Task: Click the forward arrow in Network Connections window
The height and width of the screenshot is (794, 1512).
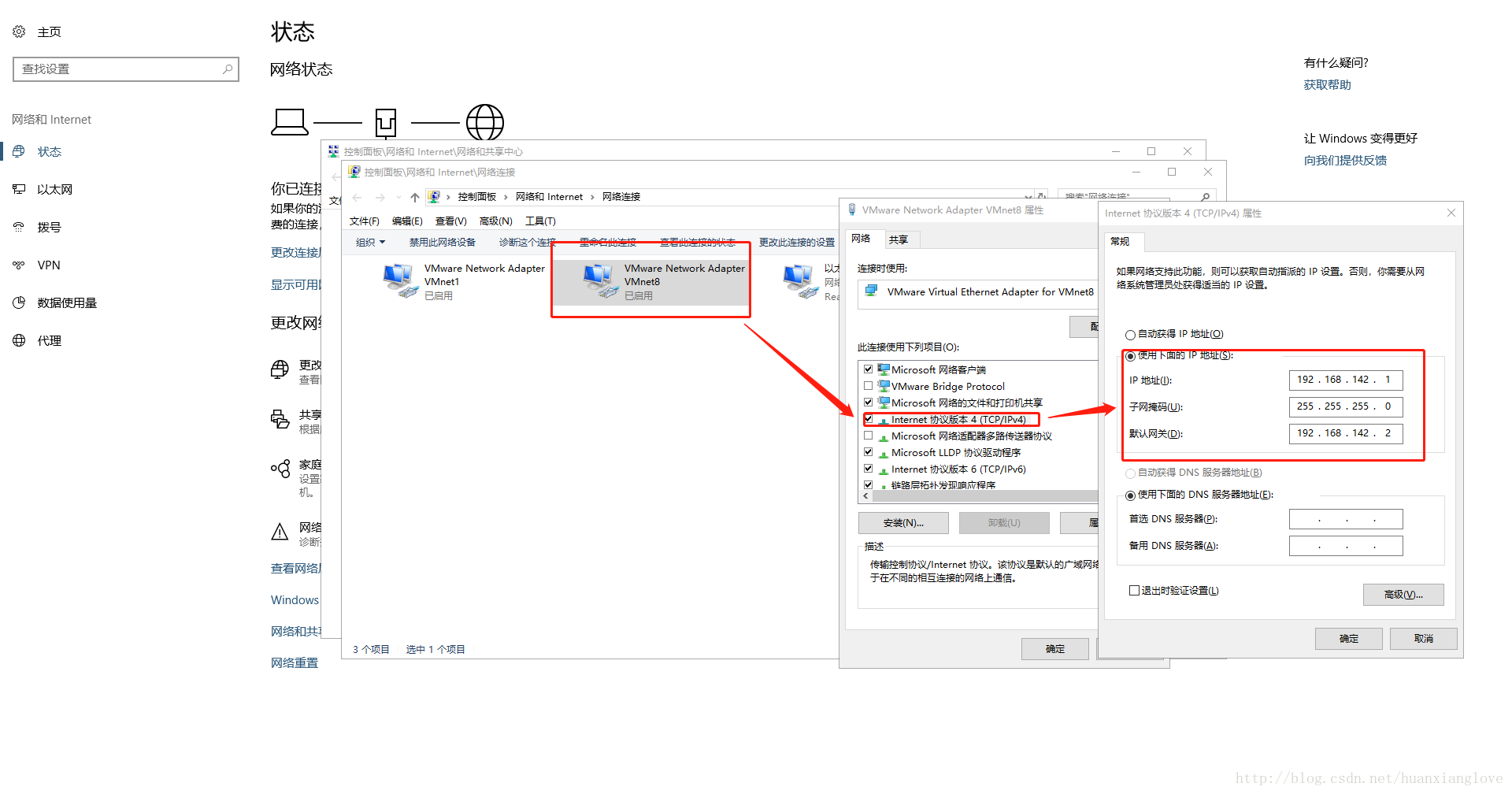Action: [x=380, y=197]
